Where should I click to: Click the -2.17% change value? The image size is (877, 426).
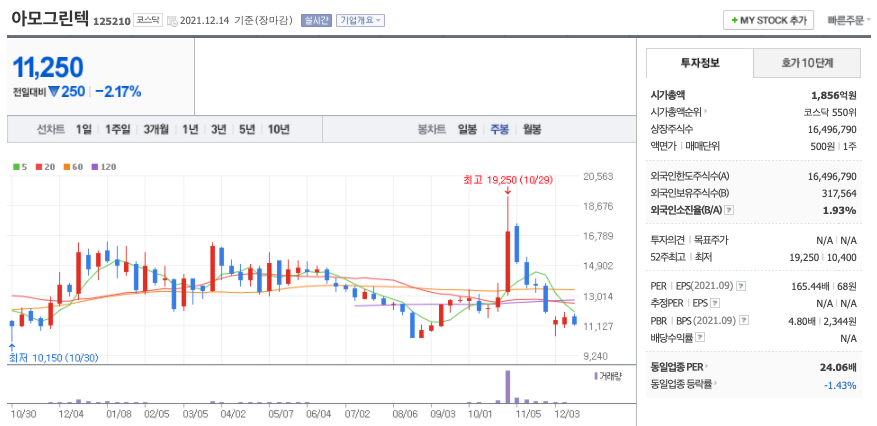coord(118,91)
